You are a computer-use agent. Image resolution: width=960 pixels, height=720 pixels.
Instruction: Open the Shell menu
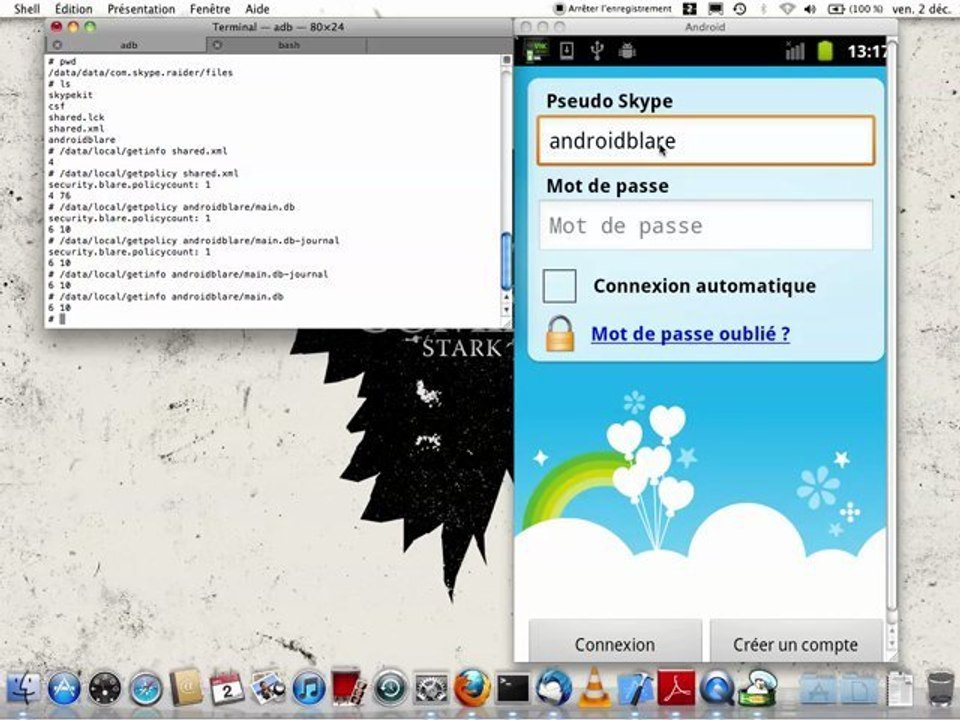coord(27,9)
